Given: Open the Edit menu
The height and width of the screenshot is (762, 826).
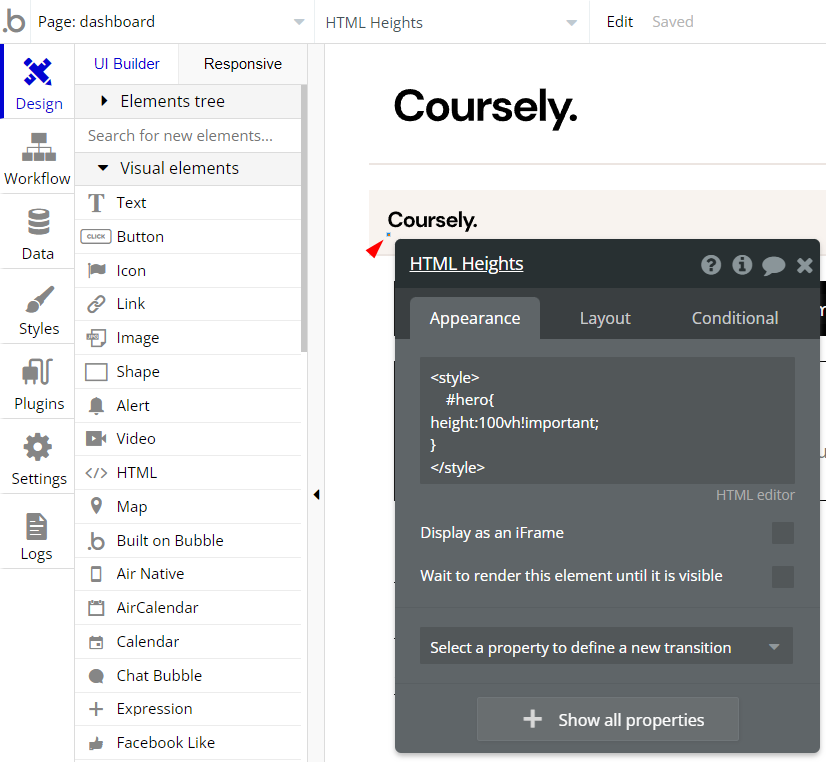Looking at the screenshot, I should [620, 22].
